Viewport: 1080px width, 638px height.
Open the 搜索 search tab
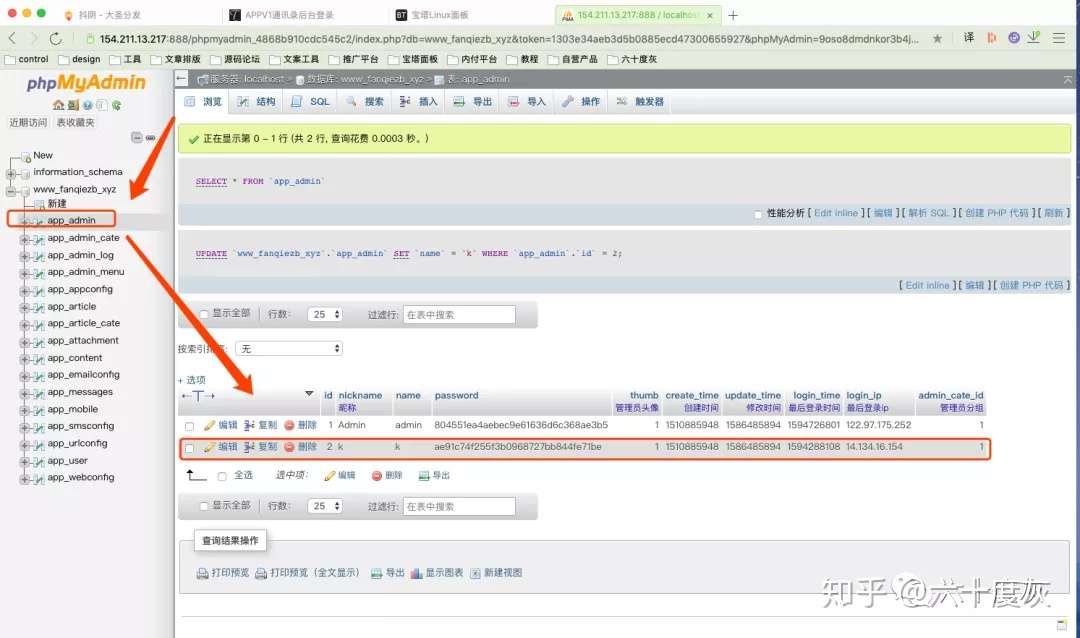coord(365,101)
